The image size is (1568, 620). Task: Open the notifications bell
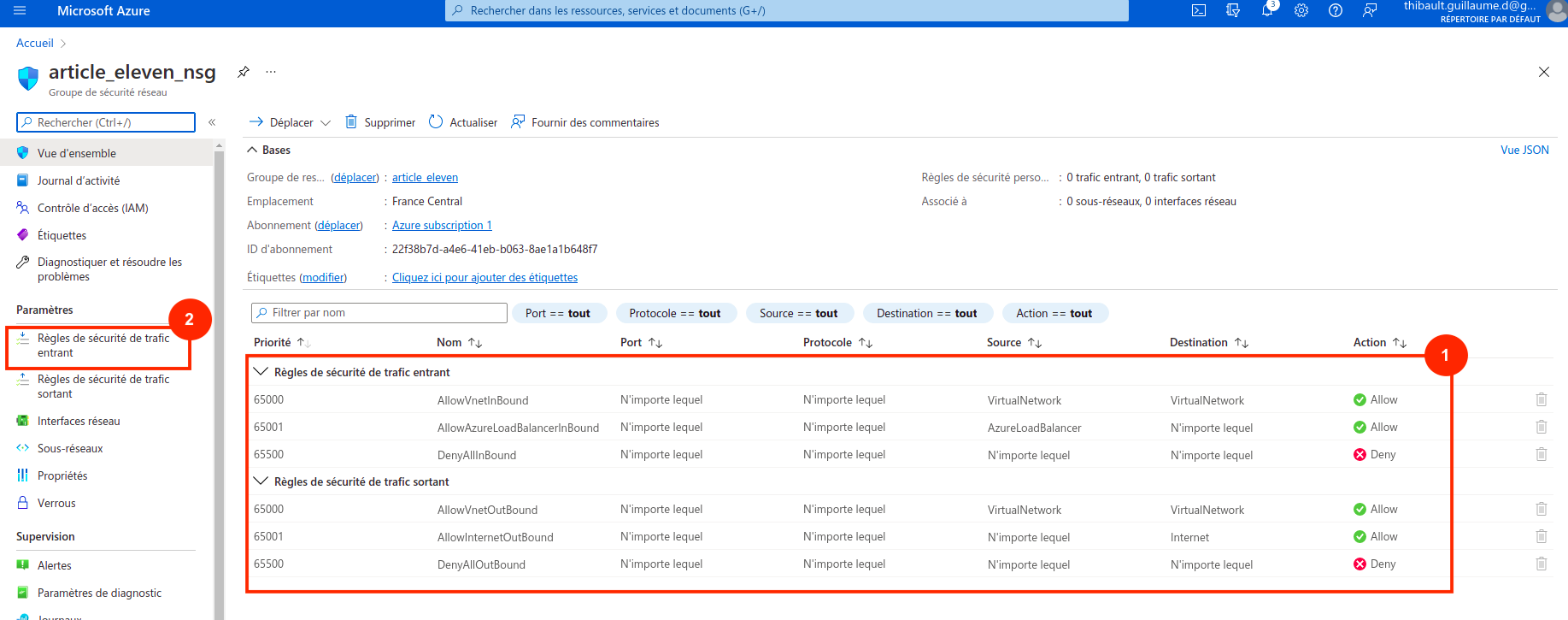tap(1267, 11)
